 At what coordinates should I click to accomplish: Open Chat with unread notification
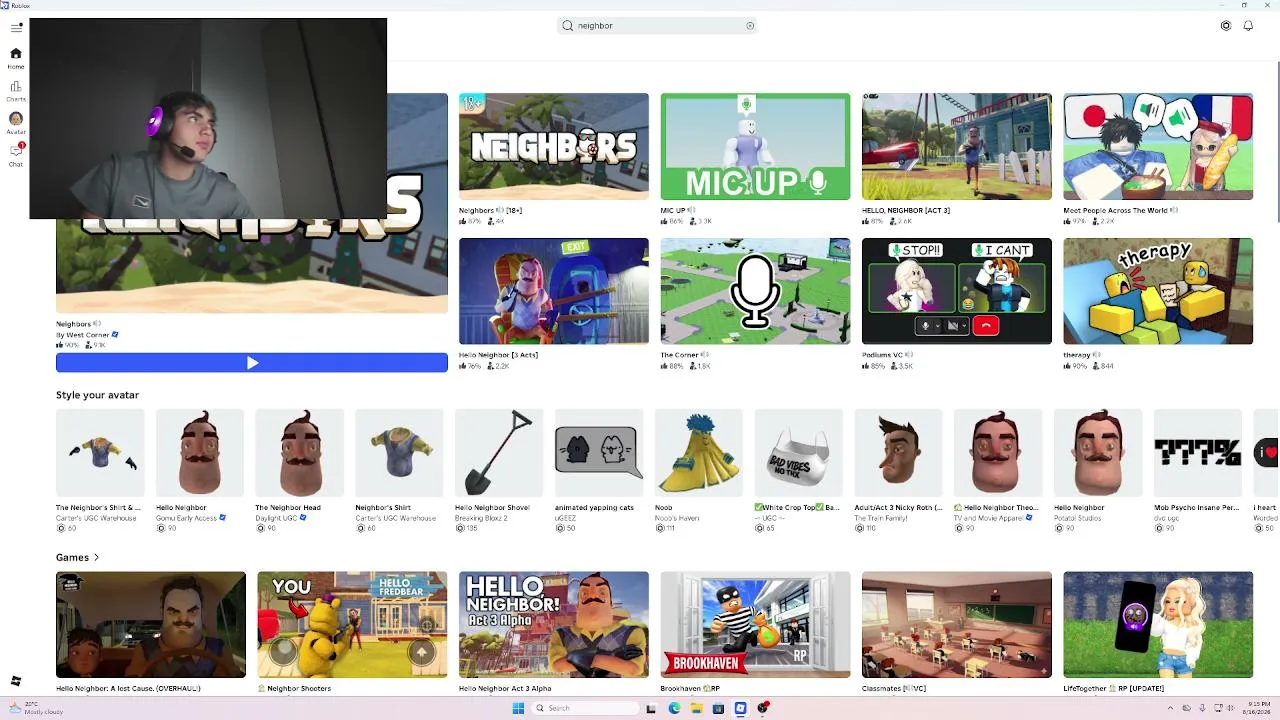(16, 155)
